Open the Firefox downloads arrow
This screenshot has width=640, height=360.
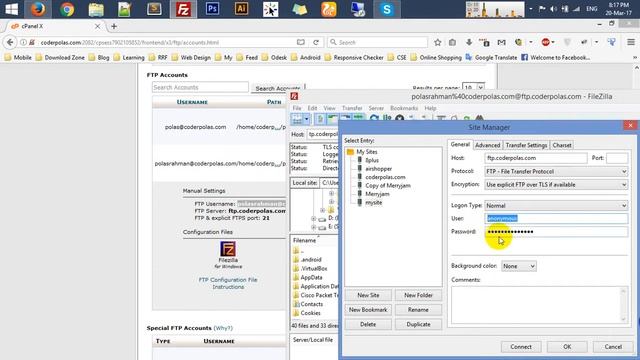pos(469,42)
